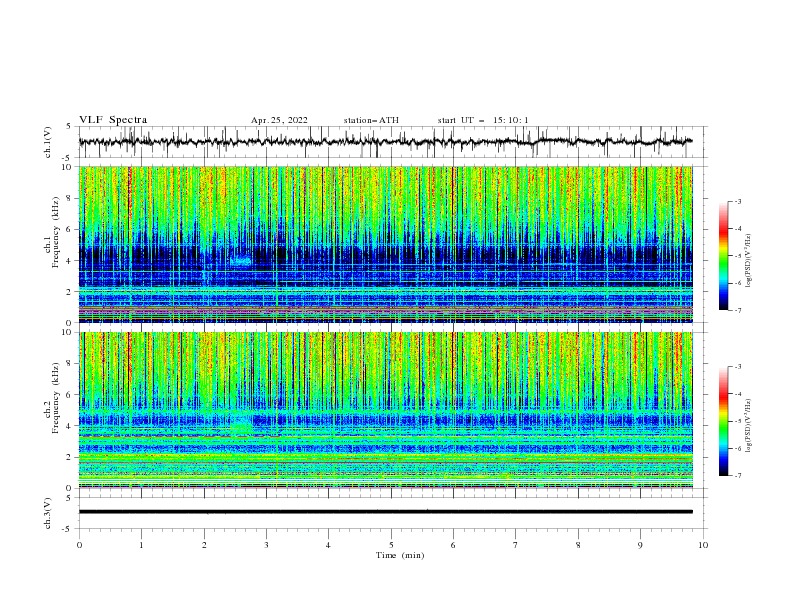Click the 'VLF Spectra' title text

point(113,120)
